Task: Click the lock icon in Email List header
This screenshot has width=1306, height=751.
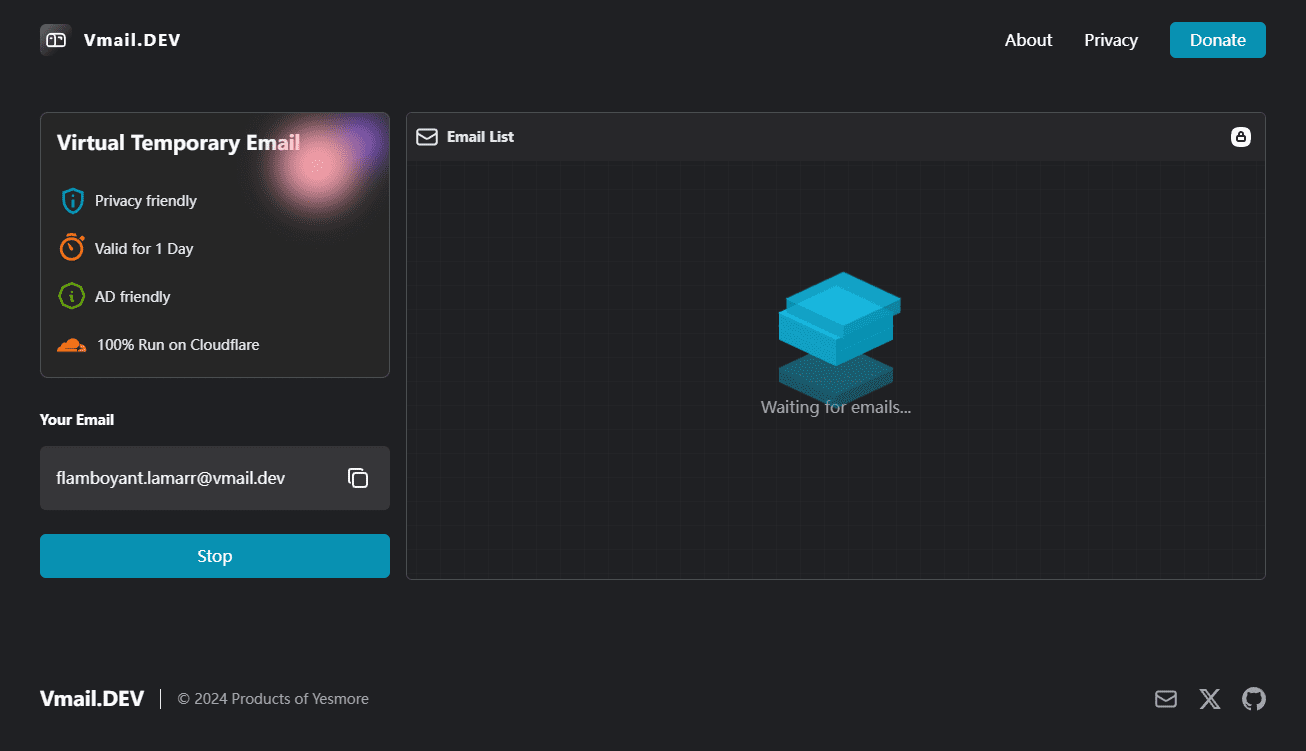Action: (1240, 137)
